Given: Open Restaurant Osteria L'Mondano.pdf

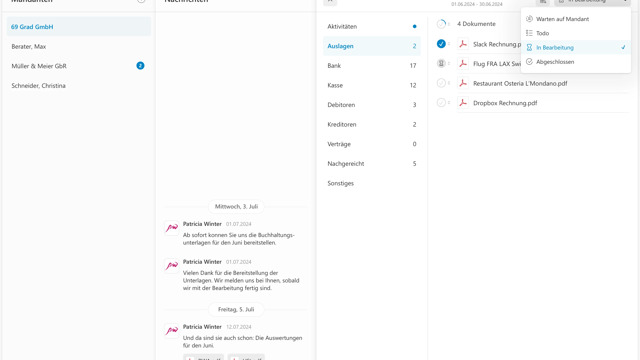Looking at the screenshot, I should tap(520, 83).
